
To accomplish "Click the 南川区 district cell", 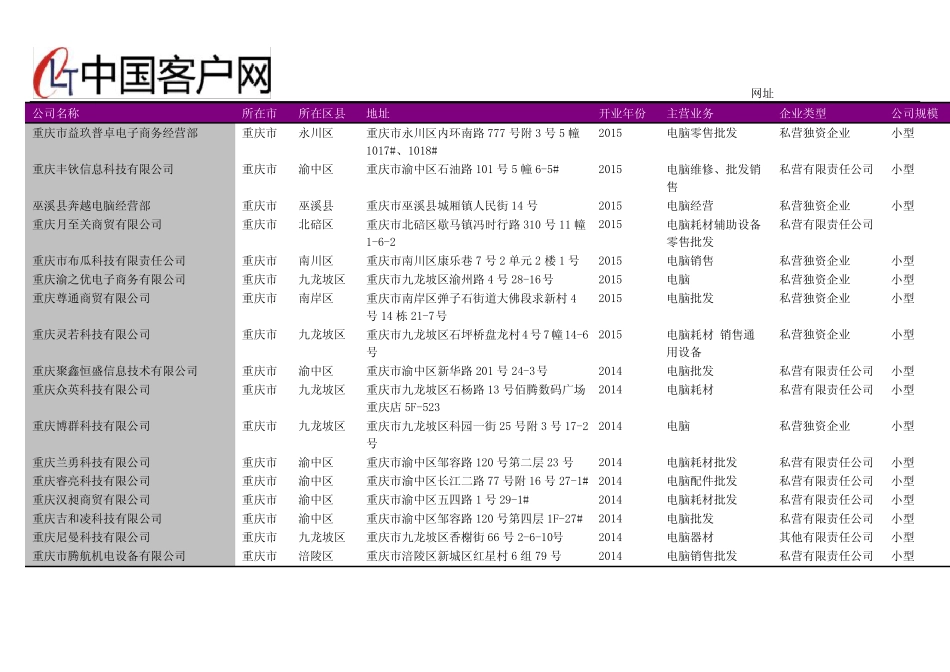I will (x=316, y=261).
